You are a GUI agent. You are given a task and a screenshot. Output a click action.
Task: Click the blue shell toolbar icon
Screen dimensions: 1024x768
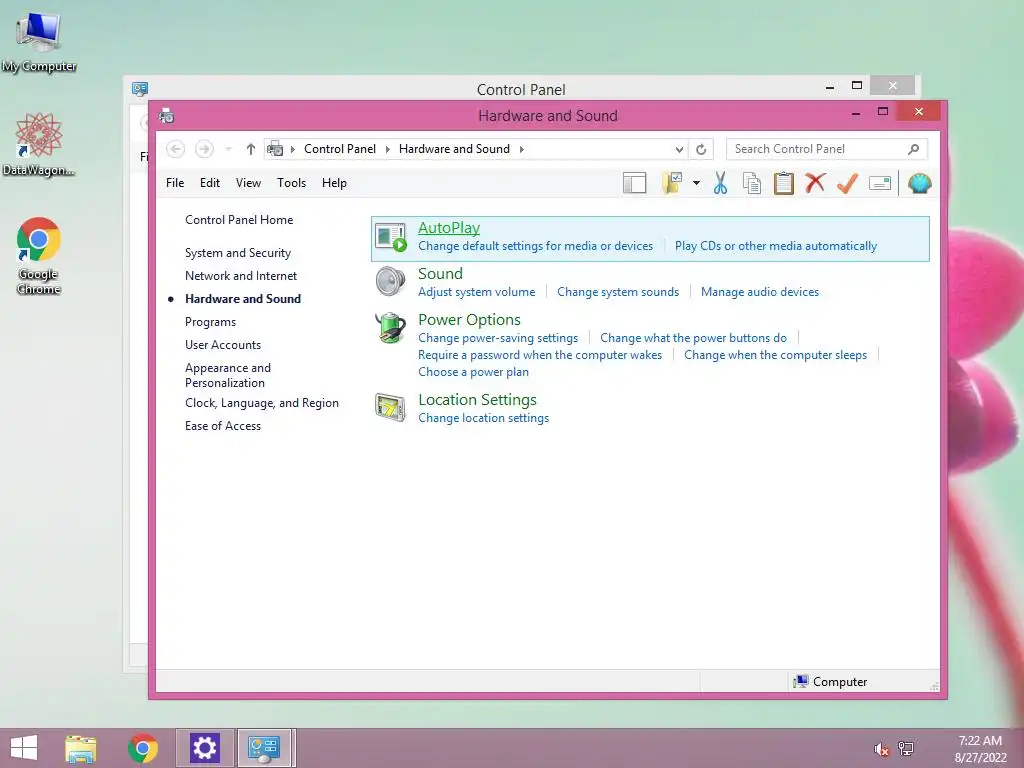(920, 184)
